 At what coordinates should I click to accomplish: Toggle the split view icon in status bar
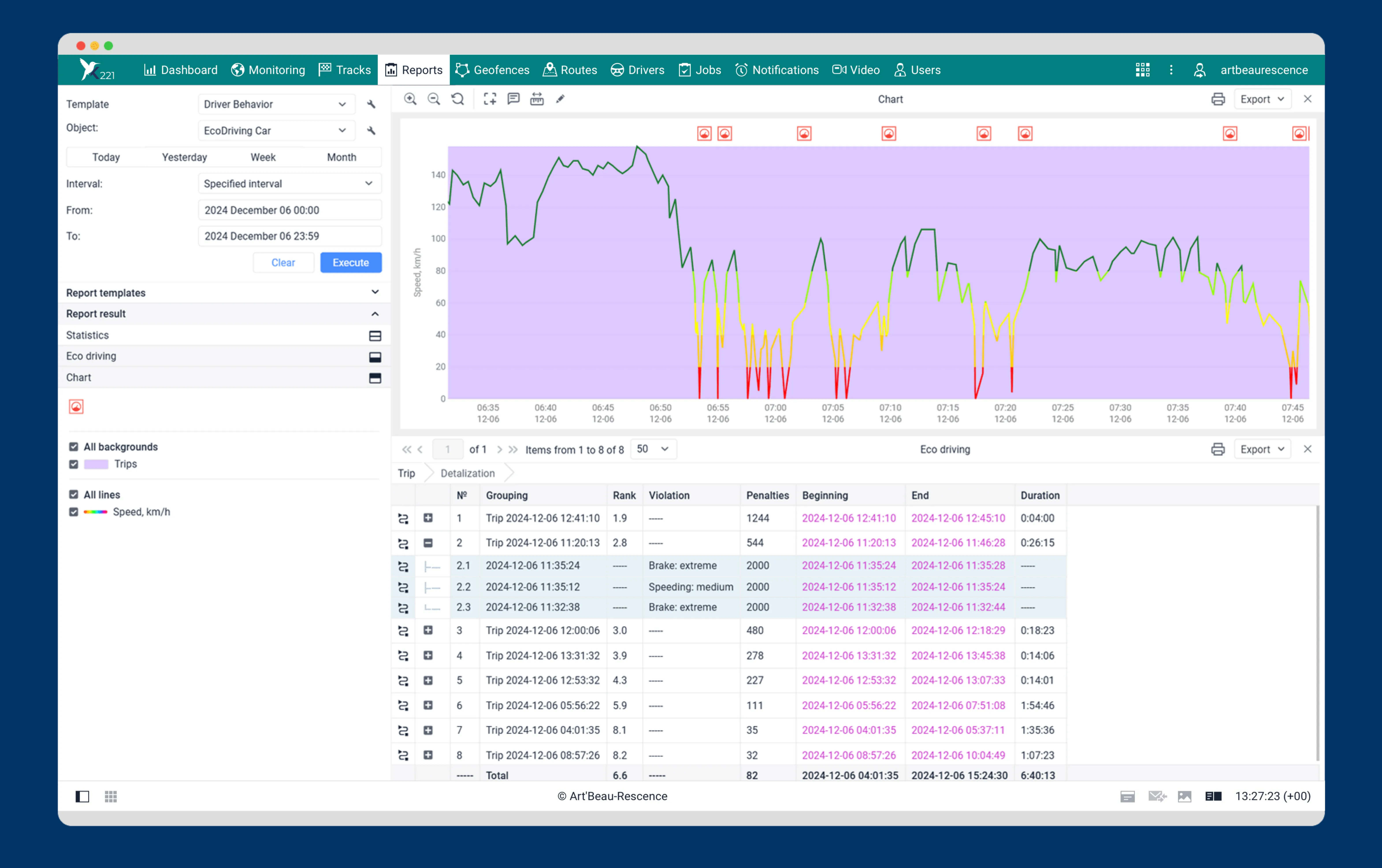coord(1213,796)
